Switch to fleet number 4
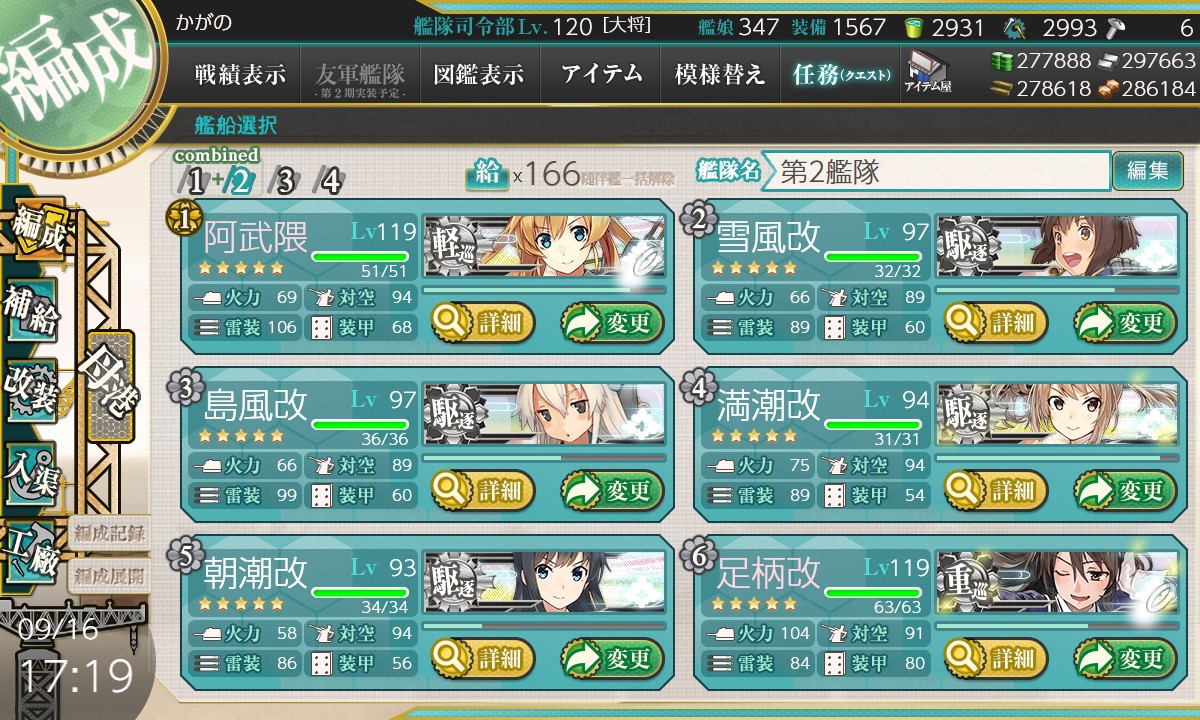Image resolution: width=1200 pixels, height=720 pixels. click(x=330, y=181)
